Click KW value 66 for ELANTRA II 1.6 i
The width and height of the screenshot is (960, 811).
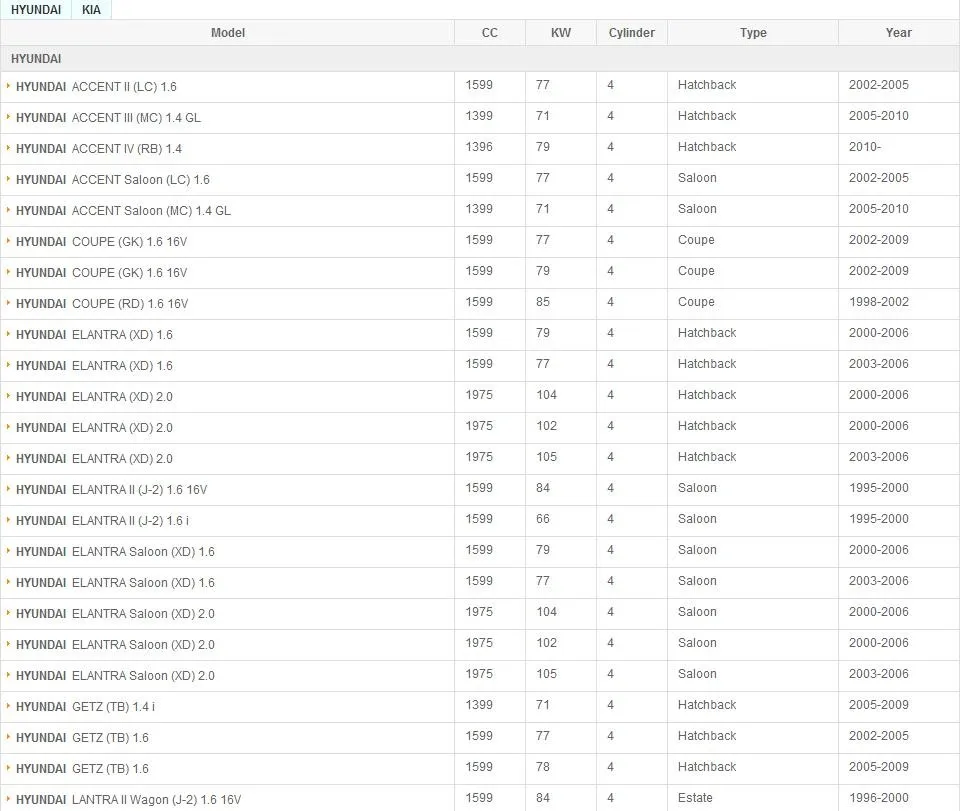pos(543,519)
